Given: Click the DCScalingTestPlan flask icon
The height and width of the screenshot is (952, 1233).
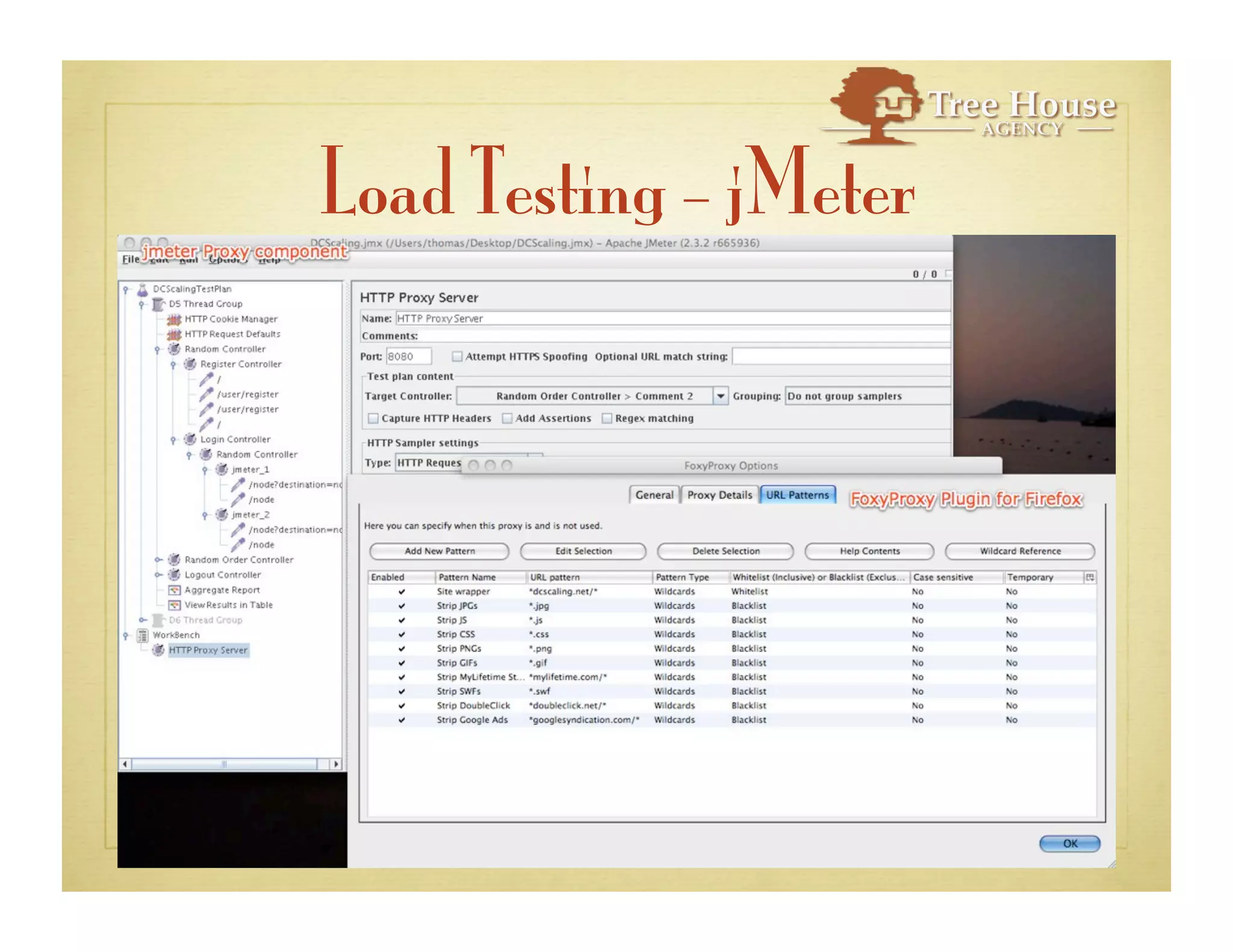Looking at the screenshot, I should pyautogui.click(x=143, y=289).
